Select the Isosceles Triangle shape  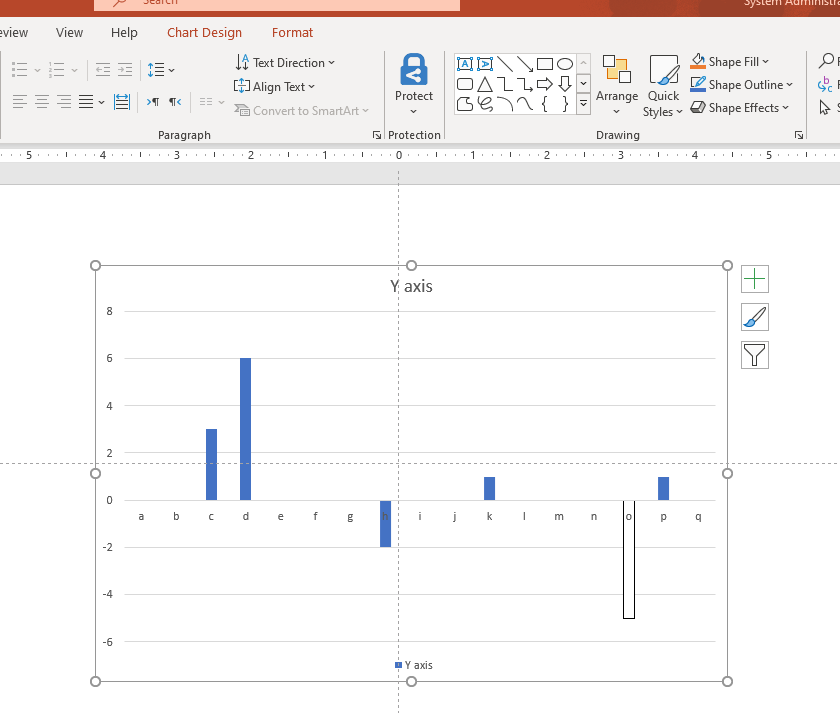[485, 84]
